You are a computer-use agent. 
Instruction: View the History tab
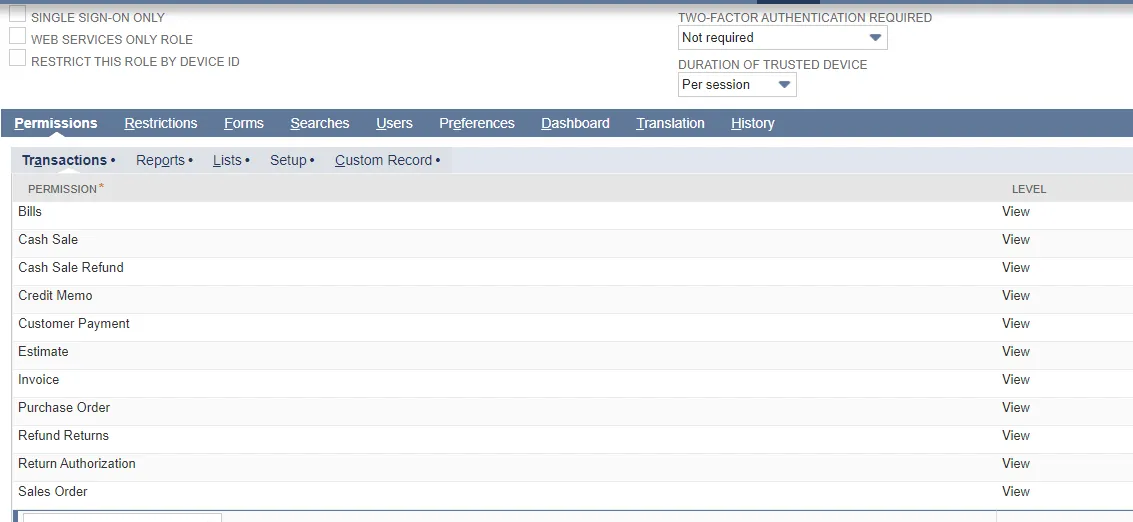752,124
